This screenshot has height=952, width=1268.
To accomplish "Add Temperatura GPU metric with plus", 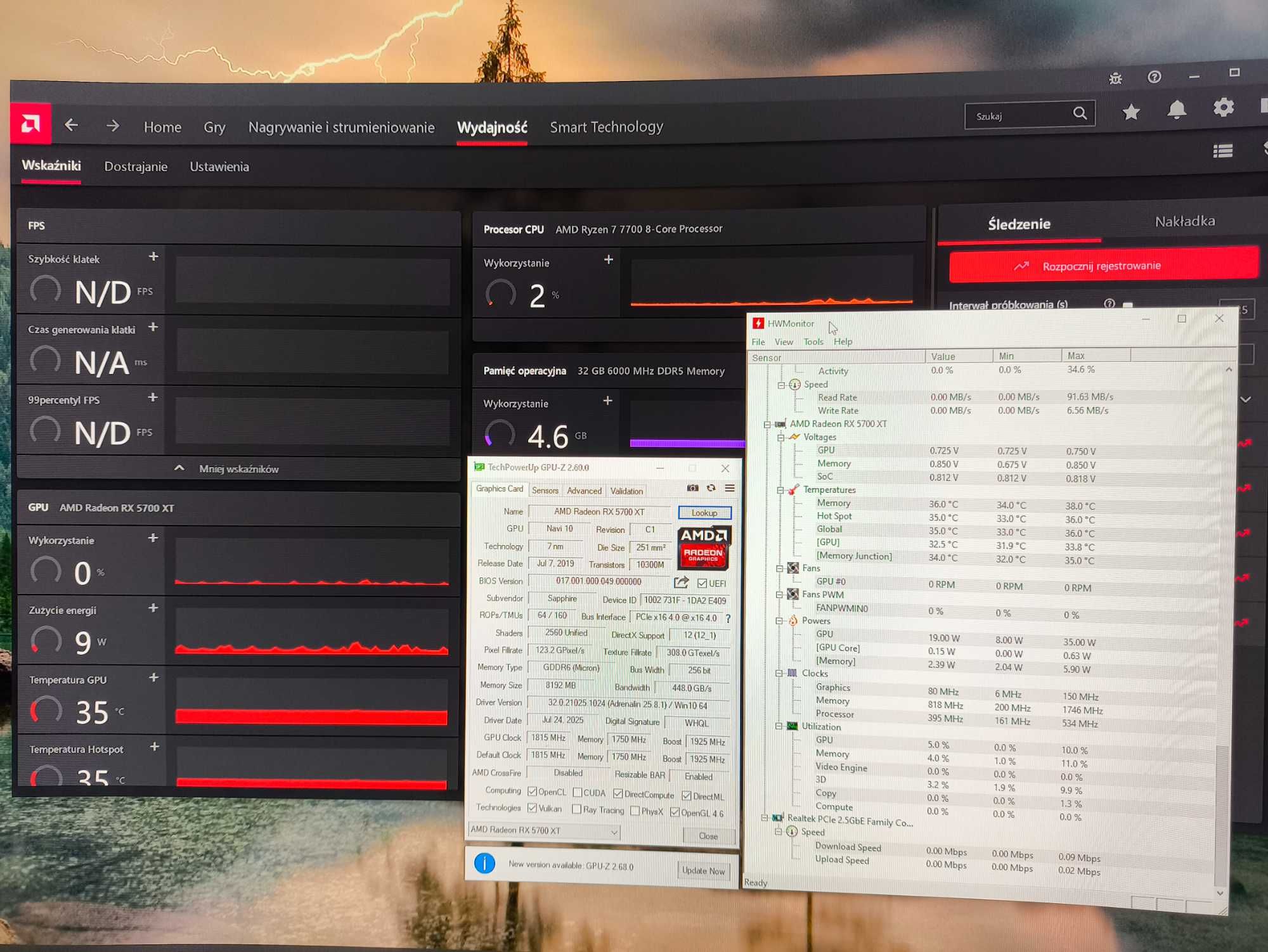I will pos(154,678).
